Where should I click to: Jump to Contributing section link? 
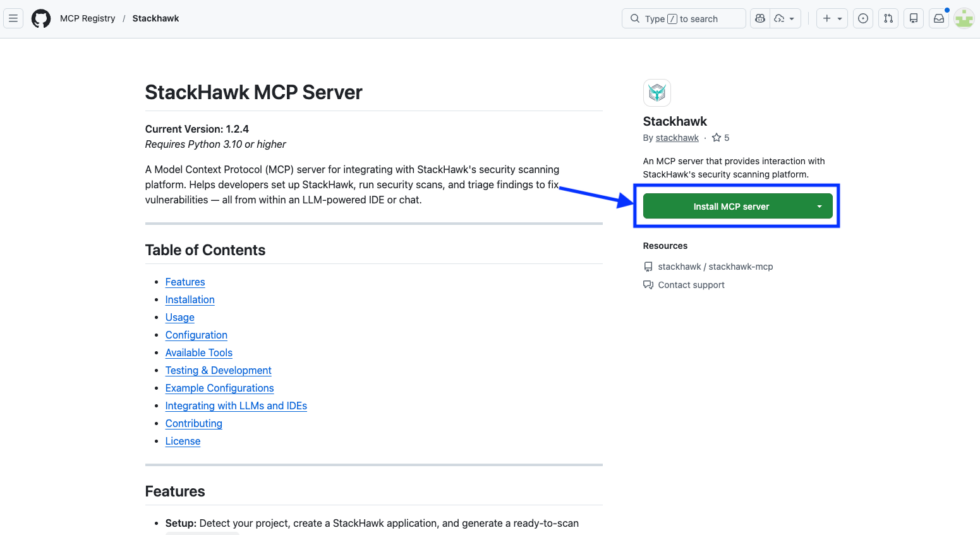pyautogui.click(x=194, y=423)
